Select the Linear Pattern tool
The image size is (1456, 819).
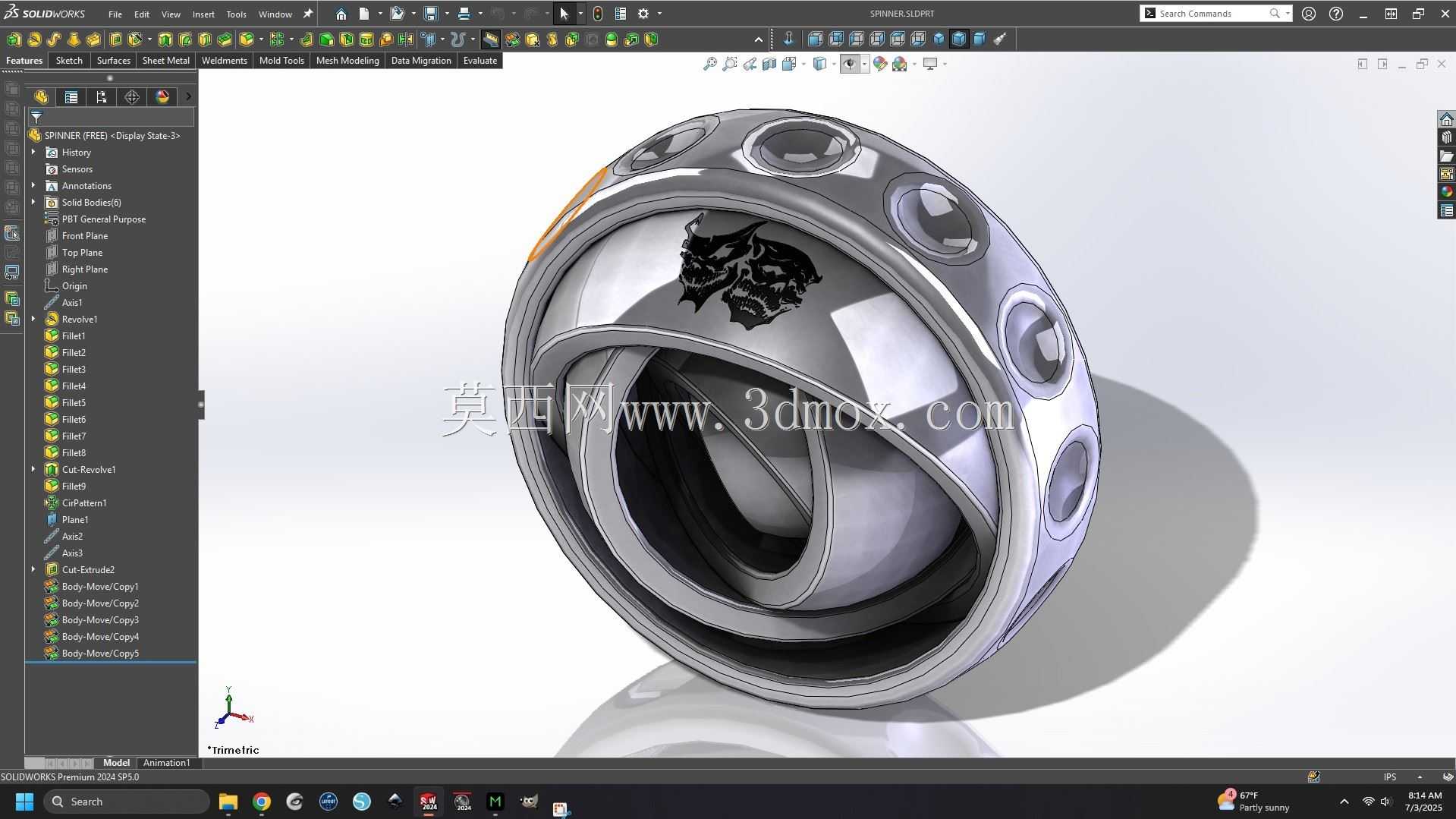276,39
